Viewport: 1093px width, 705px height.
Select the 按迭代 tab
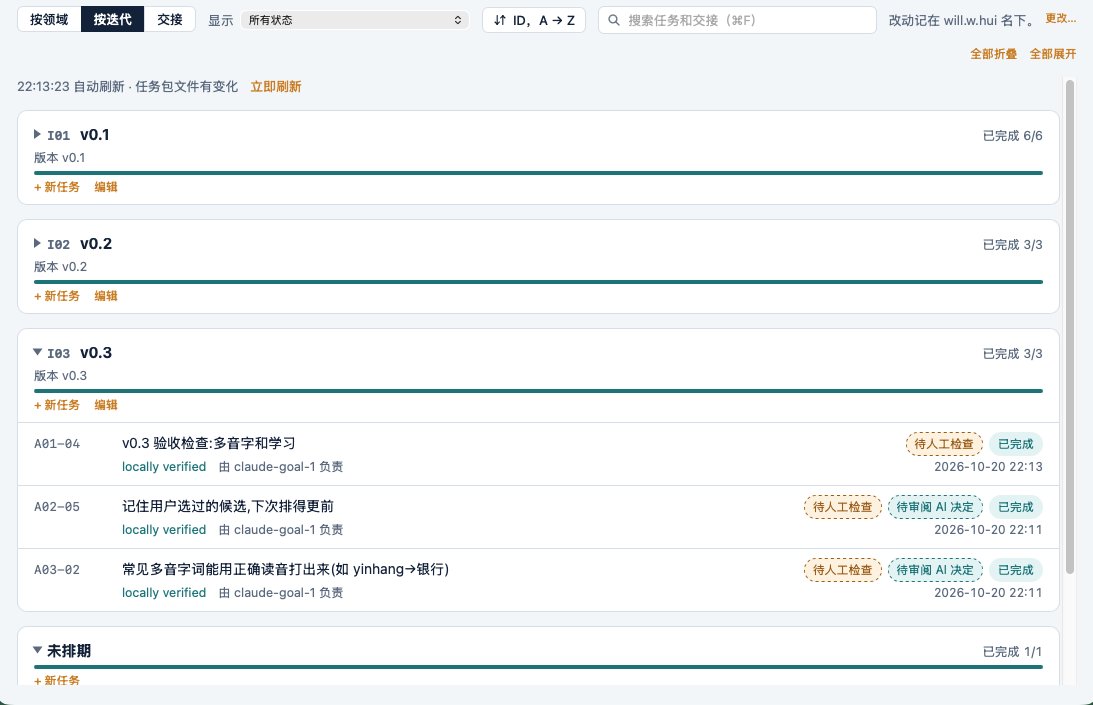pos(113,20)
